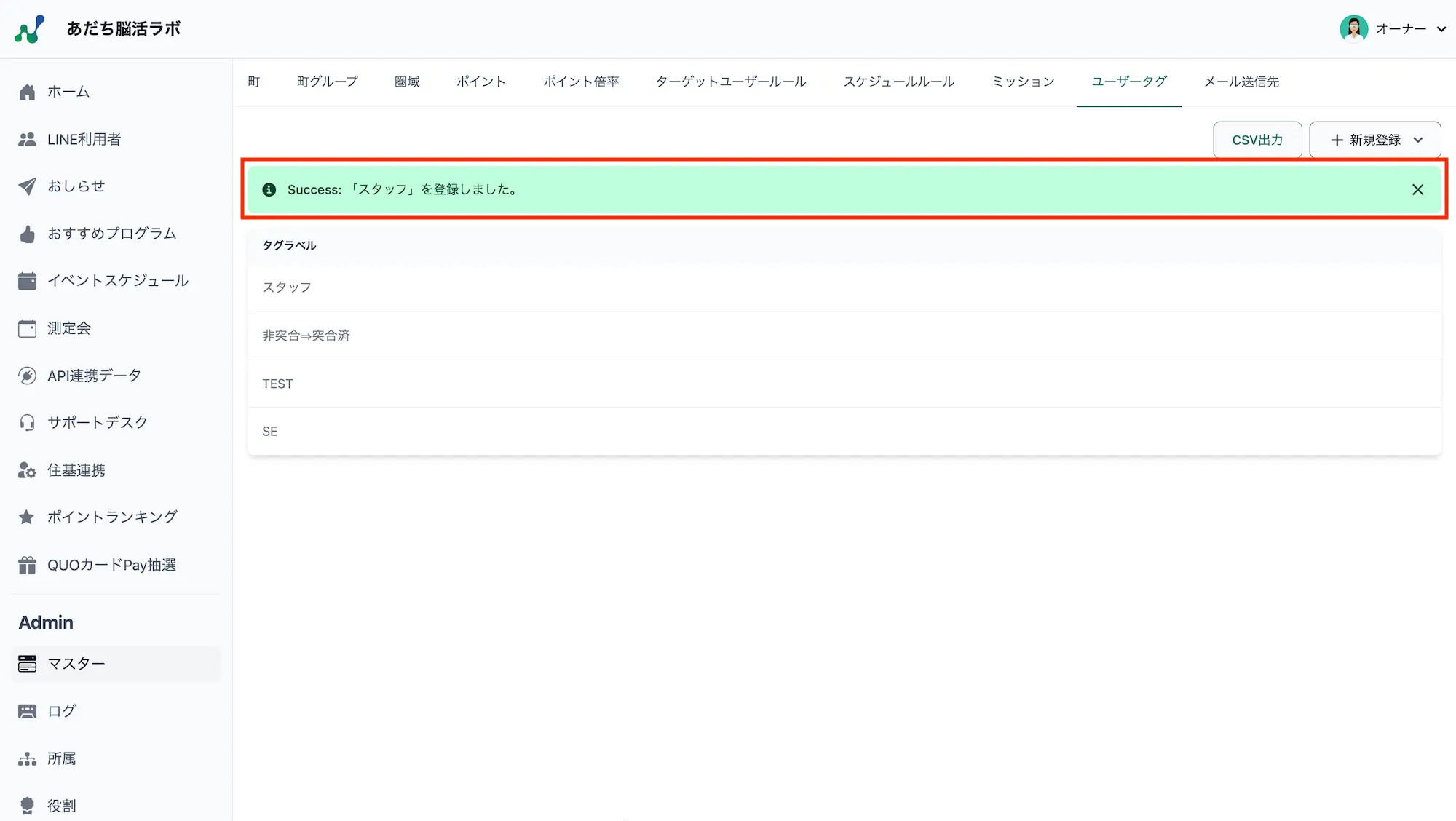Viewport: 1456px width, 821px height.
Task: Open the マスター admin page
Action: (75, 664)
